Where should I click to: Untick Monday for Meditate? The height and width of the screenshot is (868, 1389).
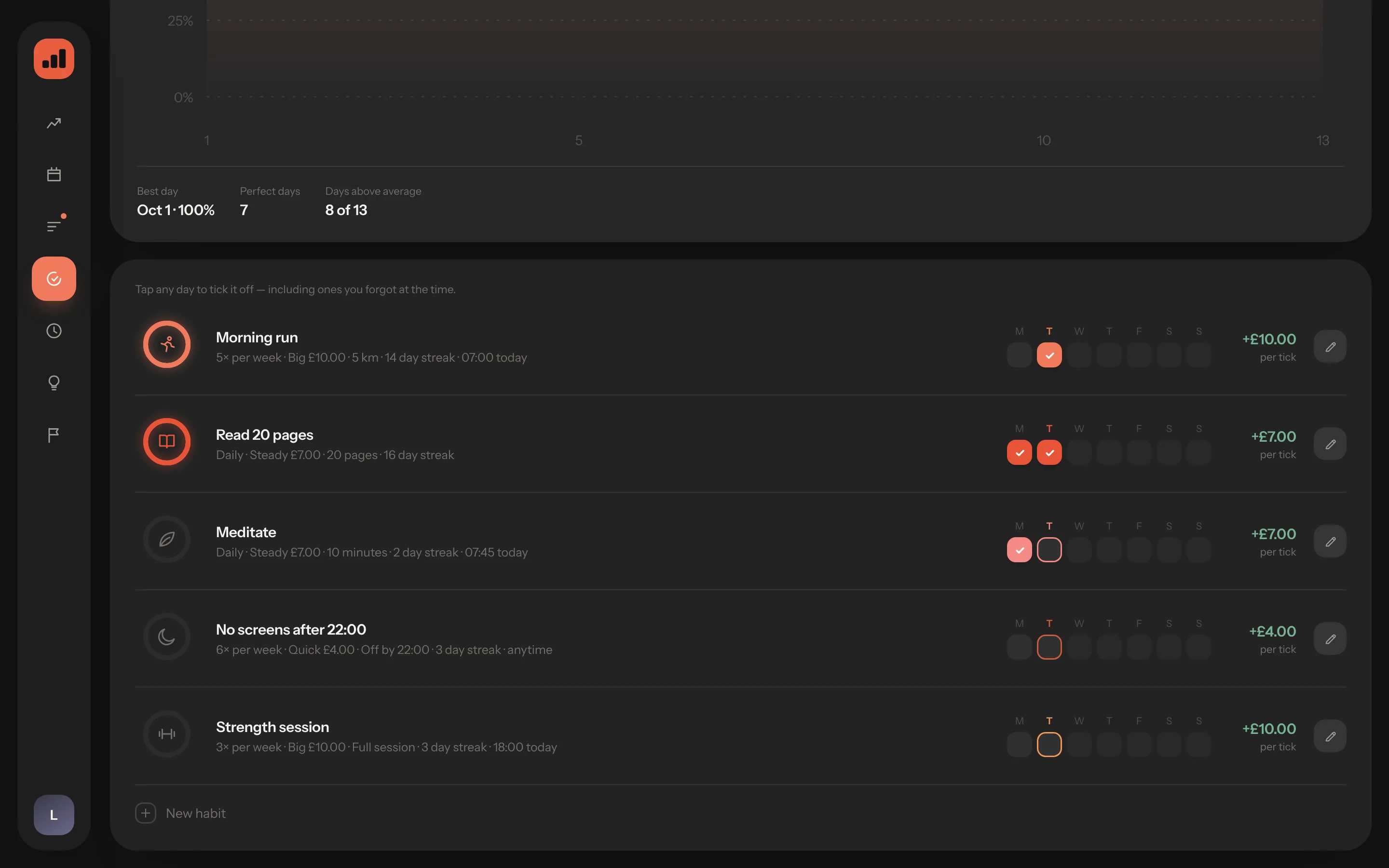pos(1020,550)
